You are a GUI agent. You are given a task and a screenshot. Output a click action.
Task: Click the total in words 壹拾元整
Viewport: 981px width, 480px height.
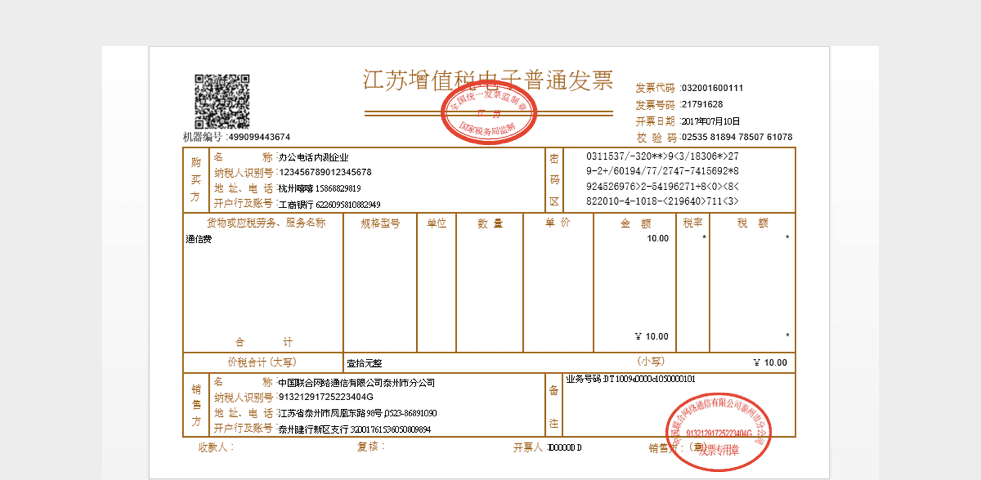[x=364, y=362]
